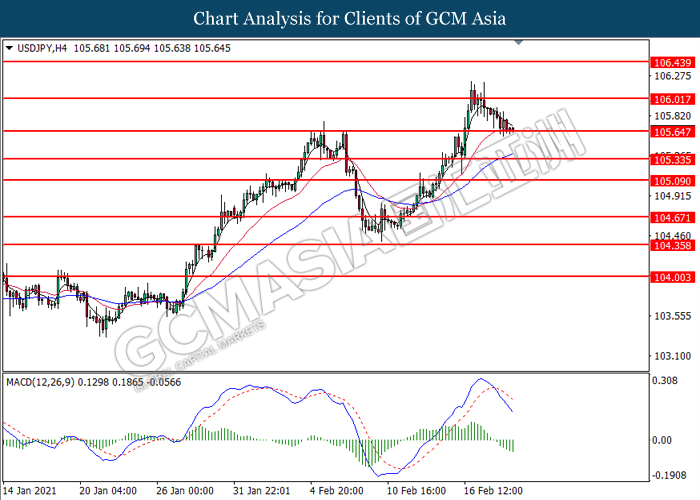
Task: Click the 0.308 MACD scale value
Action: click(665, 380)
